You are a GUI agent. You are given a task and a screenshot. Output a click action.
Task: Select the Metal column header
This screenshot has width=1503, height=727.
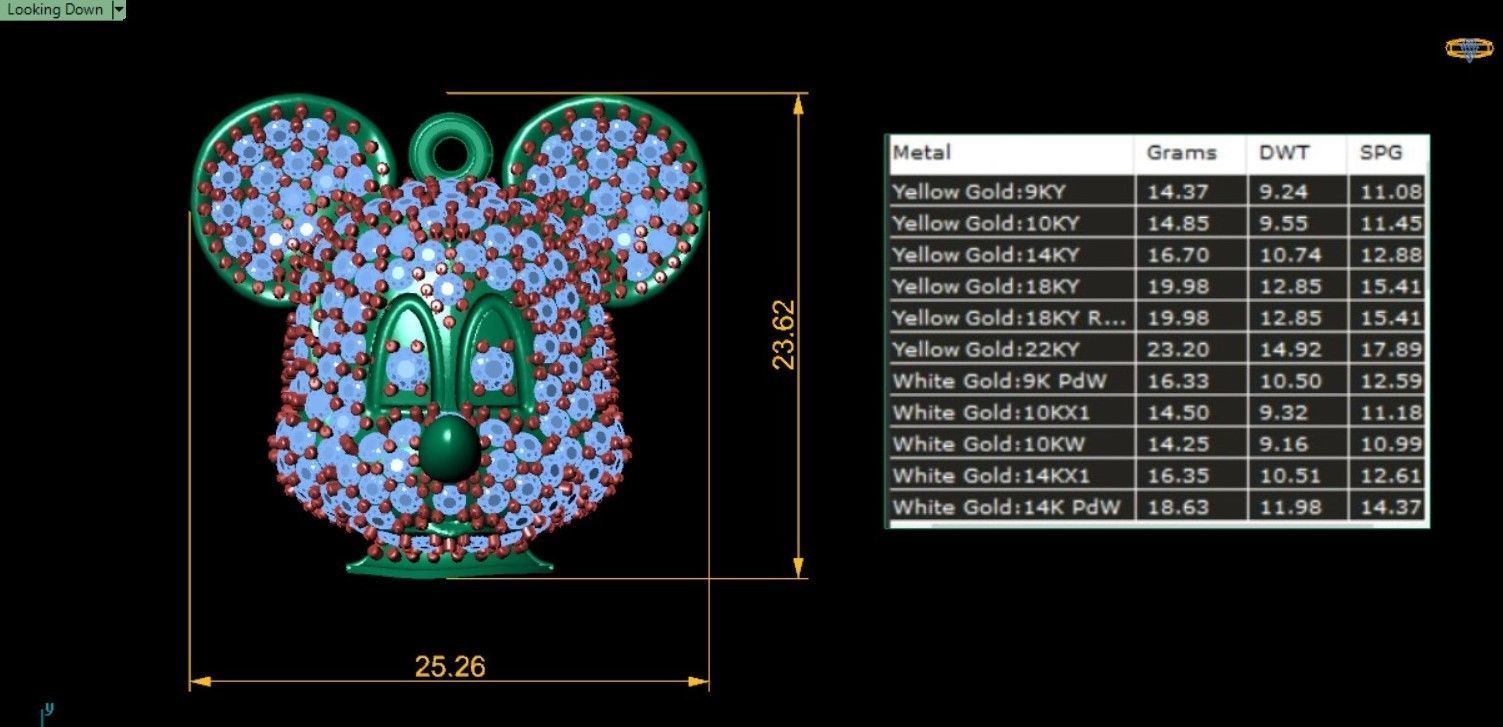click(1010, 154)
